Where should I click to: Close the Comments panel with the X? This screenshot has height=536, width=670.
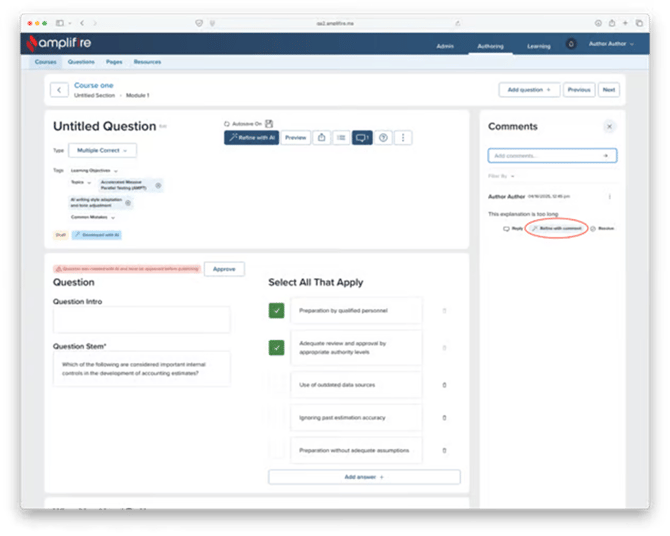[x=609, y=127]
